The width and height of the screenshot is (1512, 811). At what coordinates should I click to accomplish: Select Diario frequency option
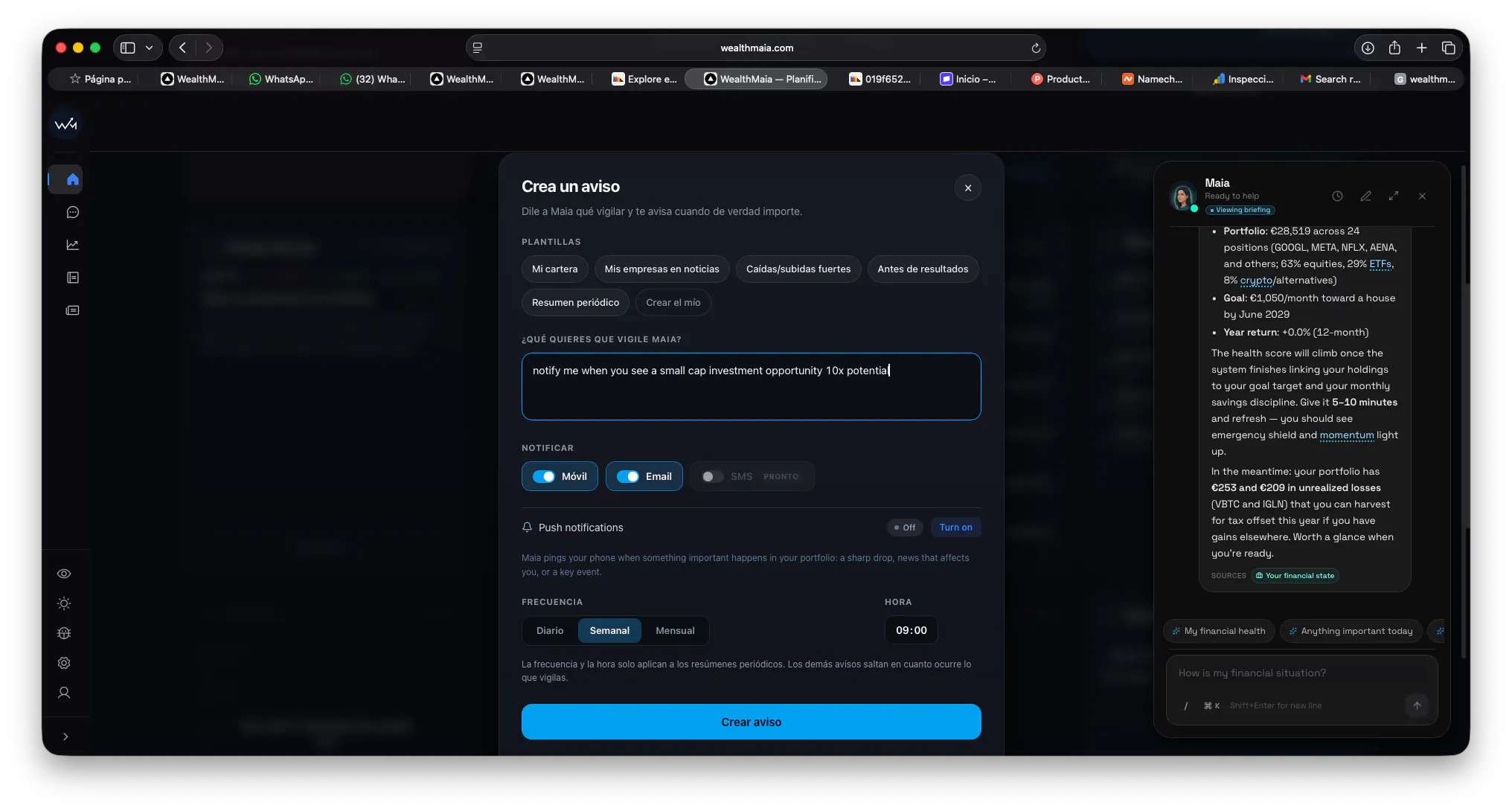coord(550,630)
